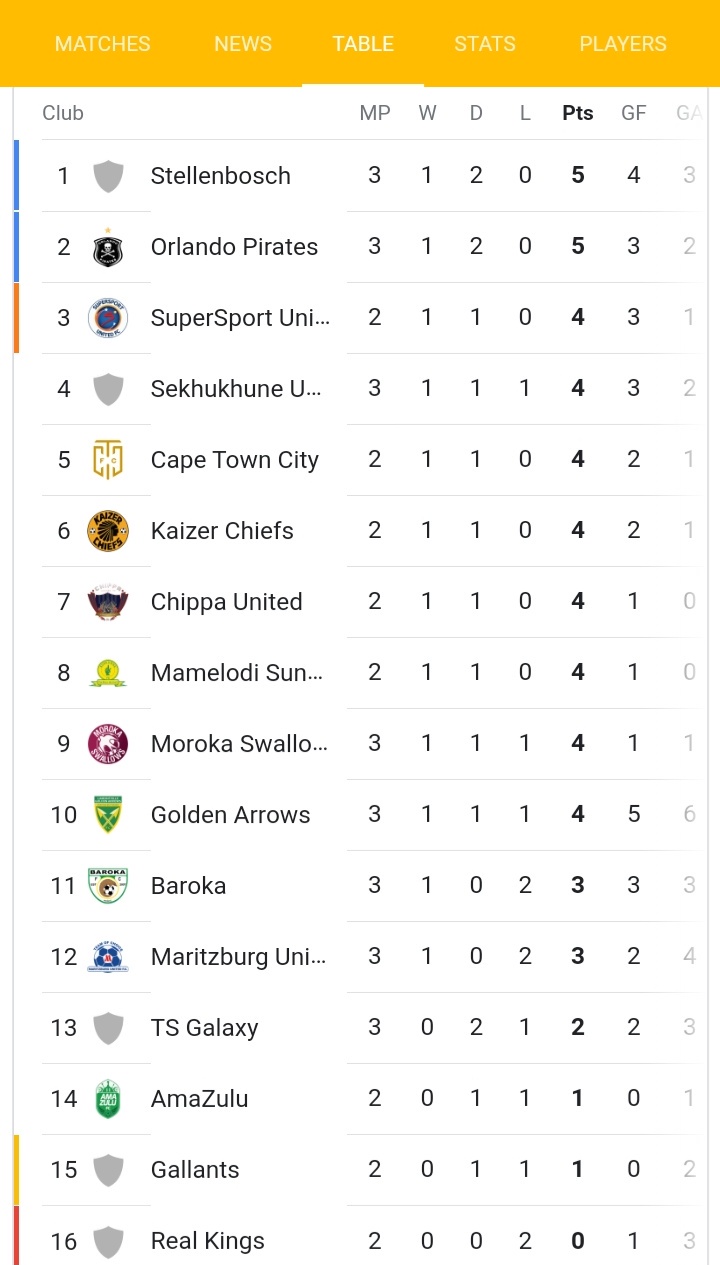
Task: Open the News tab
Action: [243, 44]
